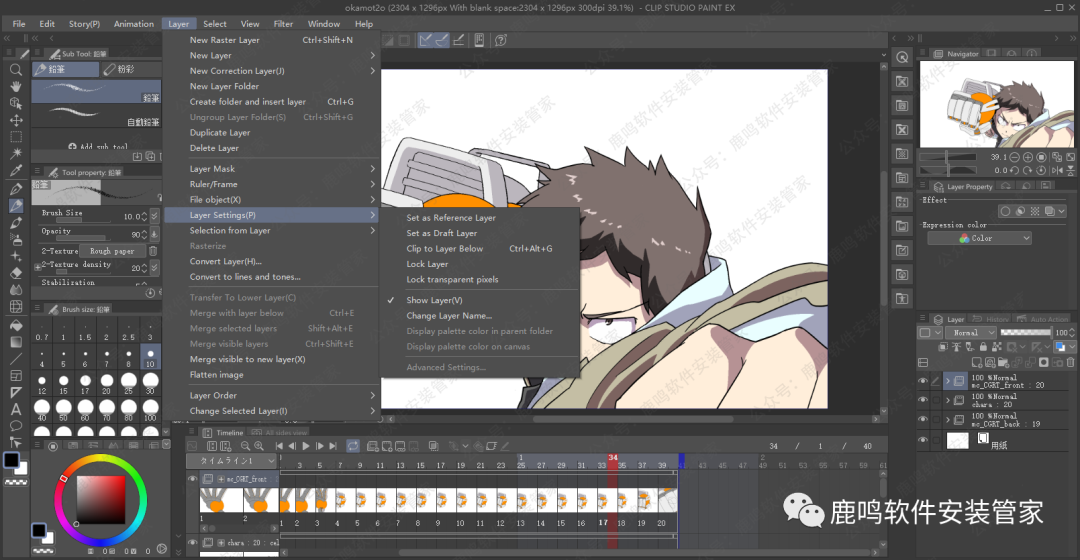Open the Expression color dropdown
The image size is (1080, 560).
point(979,239)
